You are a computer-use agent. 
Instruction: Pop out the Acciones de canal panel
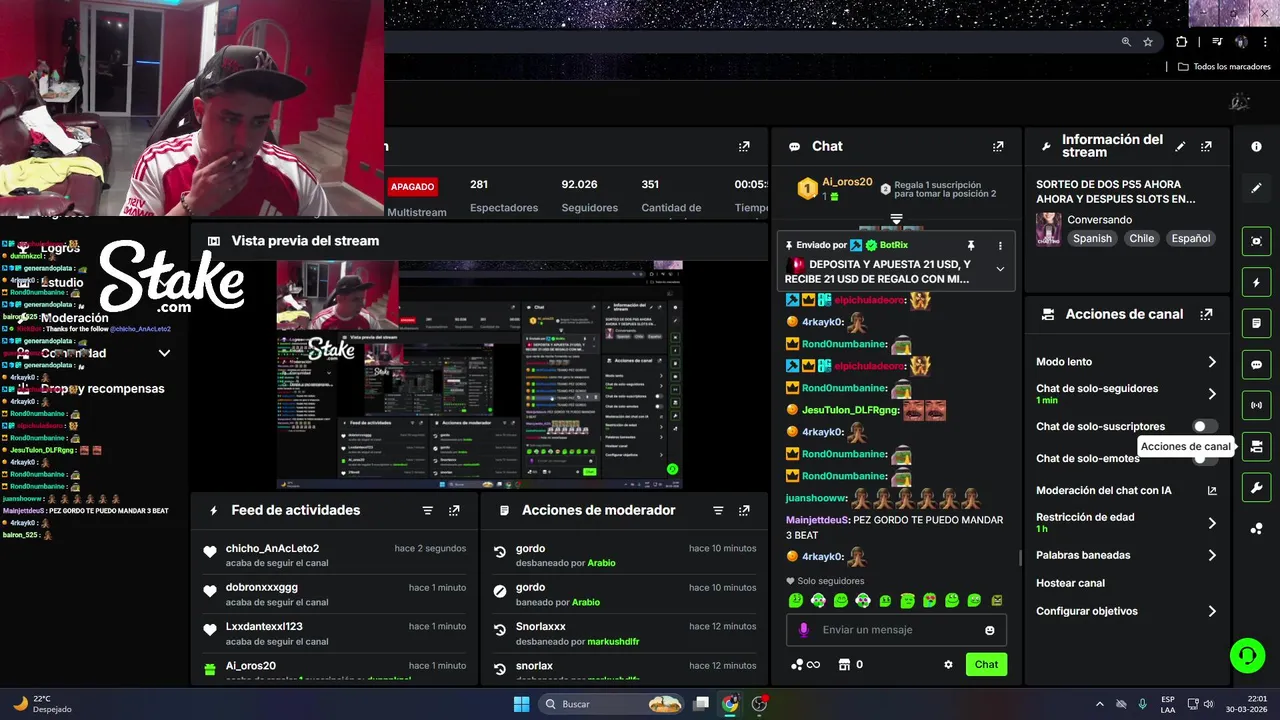click(1206, 314)
